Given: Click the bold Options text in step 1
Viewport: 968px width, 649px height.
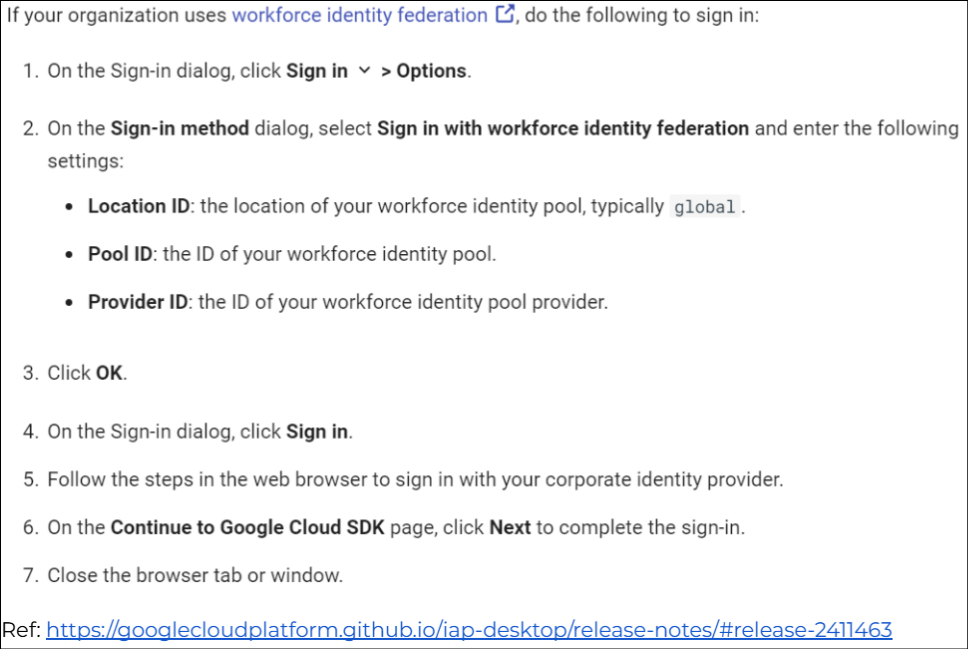Looking at the screenshot, I should pyautogui.click(x=431, y=71).
